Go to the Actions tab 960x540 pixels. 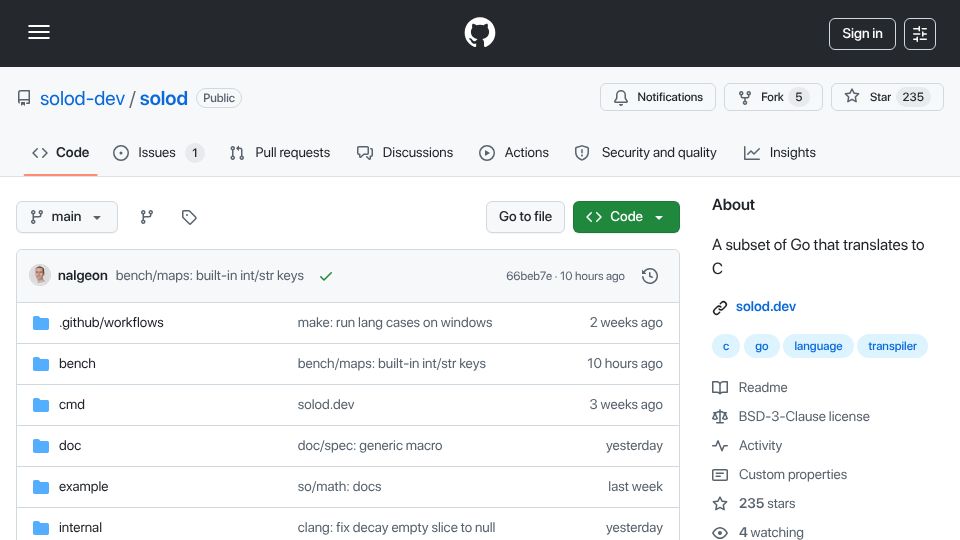coord(514,152)
